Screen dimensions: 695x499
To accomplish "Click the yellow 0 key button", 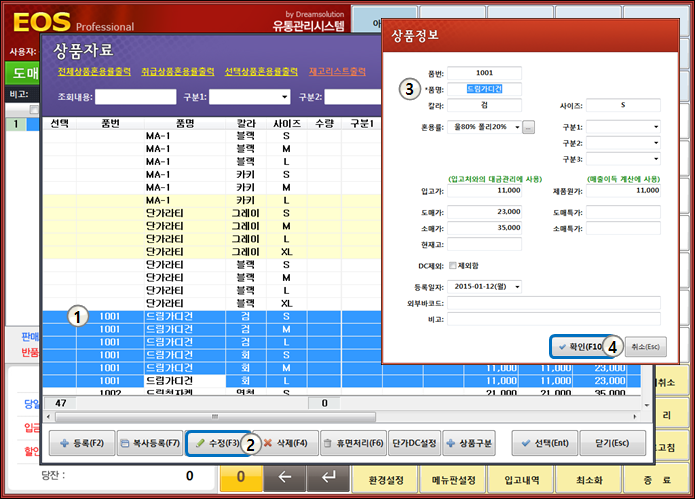I will (x=241, y=477).
